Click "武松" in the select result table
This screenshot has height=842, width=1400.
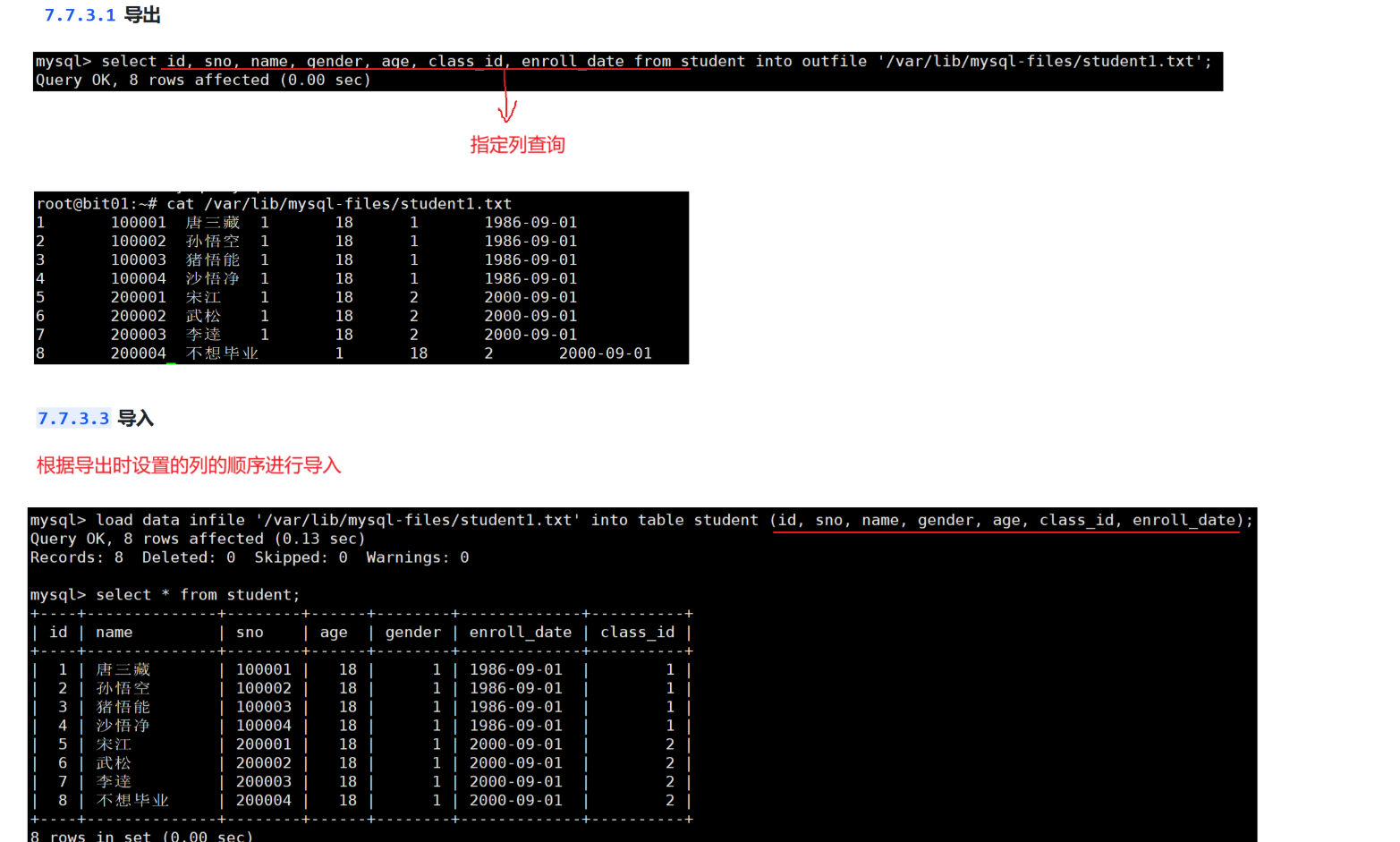114,764
